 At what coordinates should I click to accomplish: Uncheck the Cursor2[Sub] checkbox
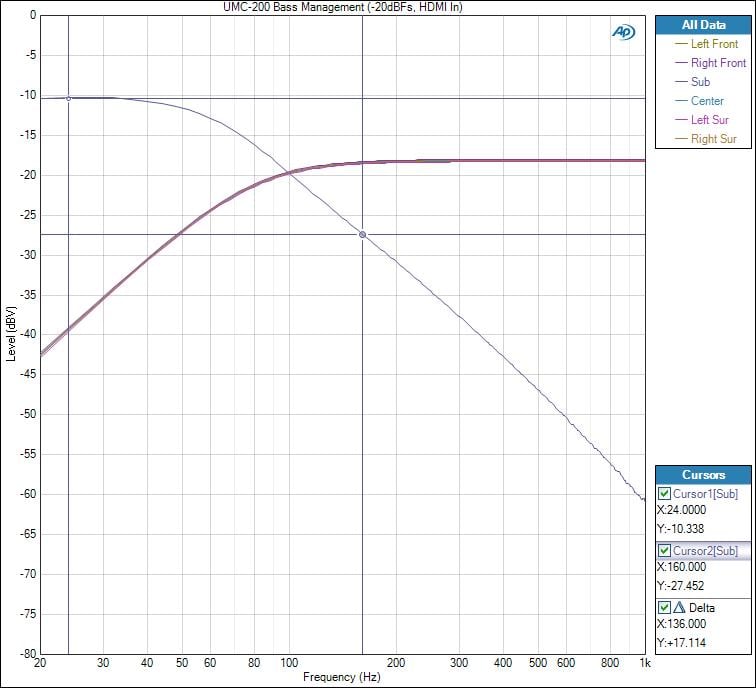click(x=665, y=551)
